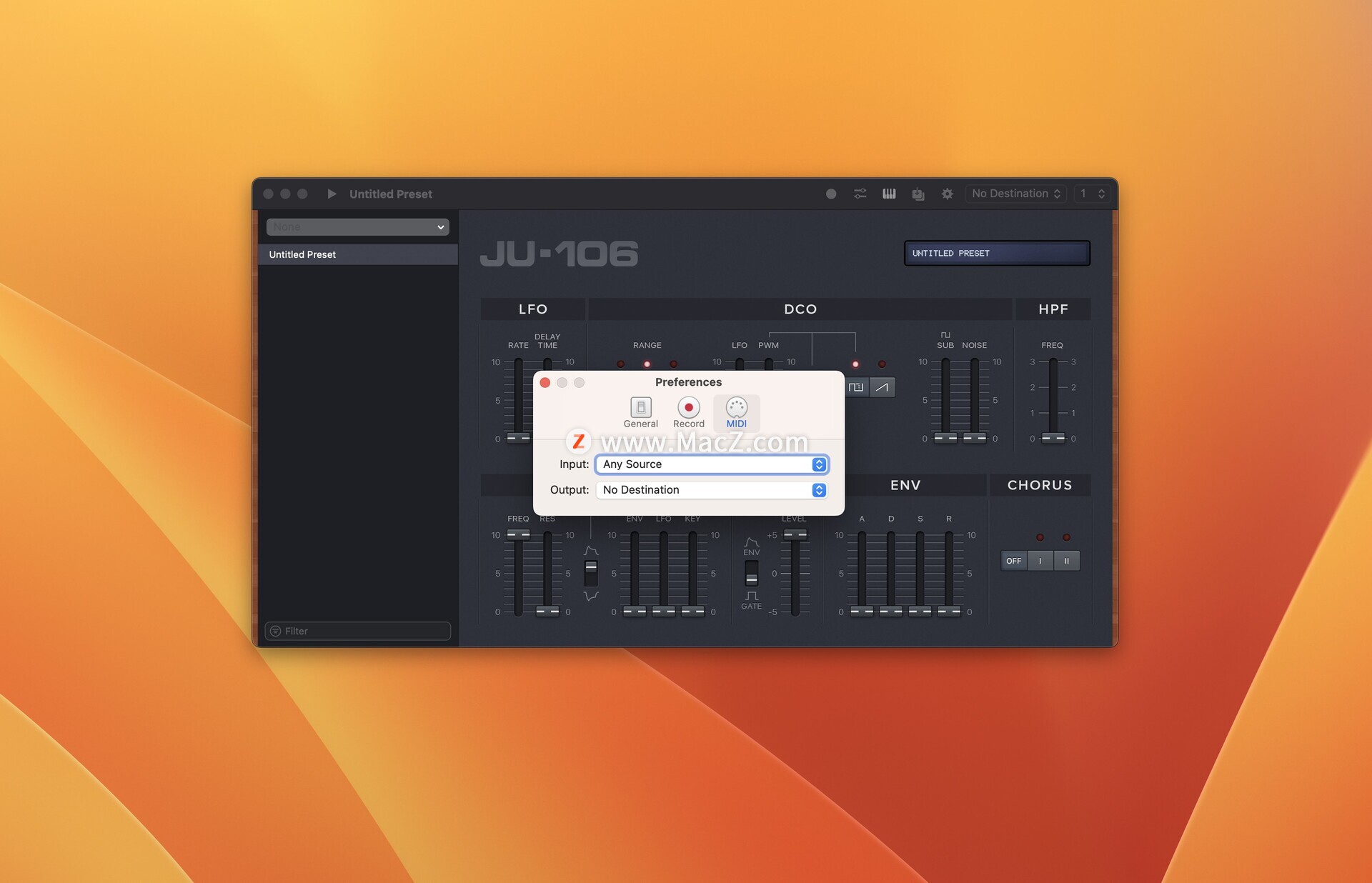Open the No Destination toolbar dropdown

(1016, 194)
